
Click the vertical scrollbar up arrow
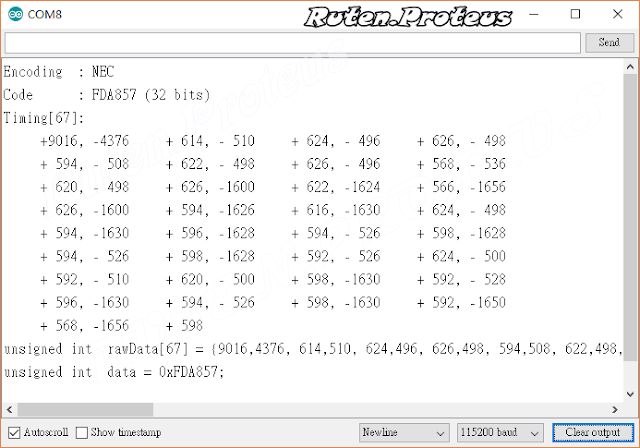tap(630, 67)
